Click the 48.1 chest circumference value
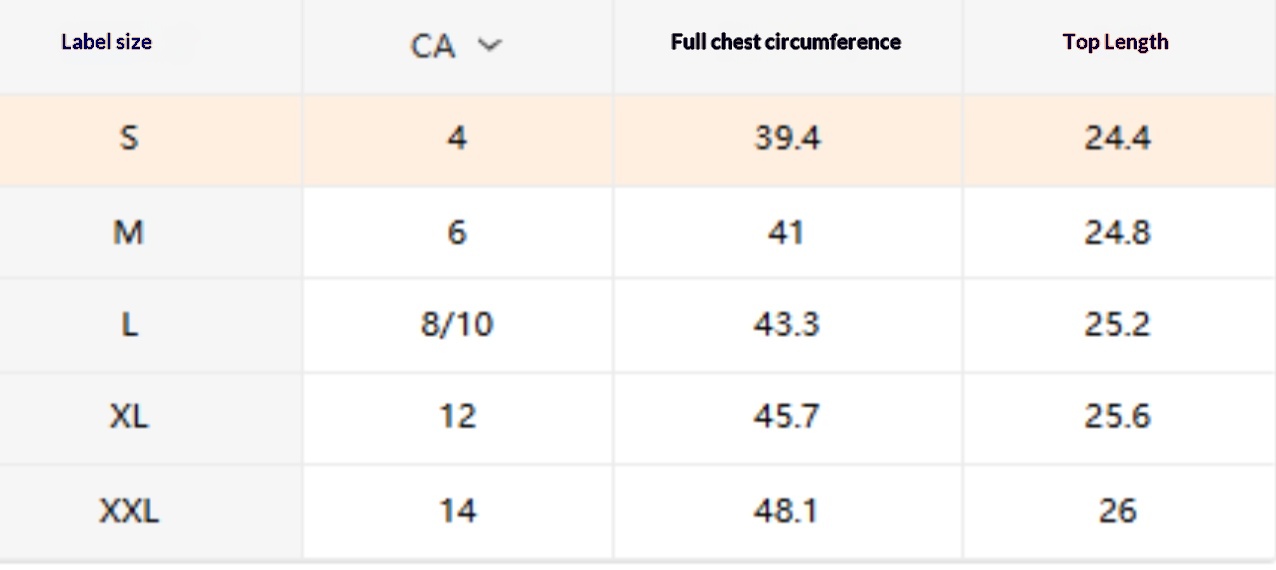The image size is (1276, 570). pyautogui.click(x=787, y=512)
